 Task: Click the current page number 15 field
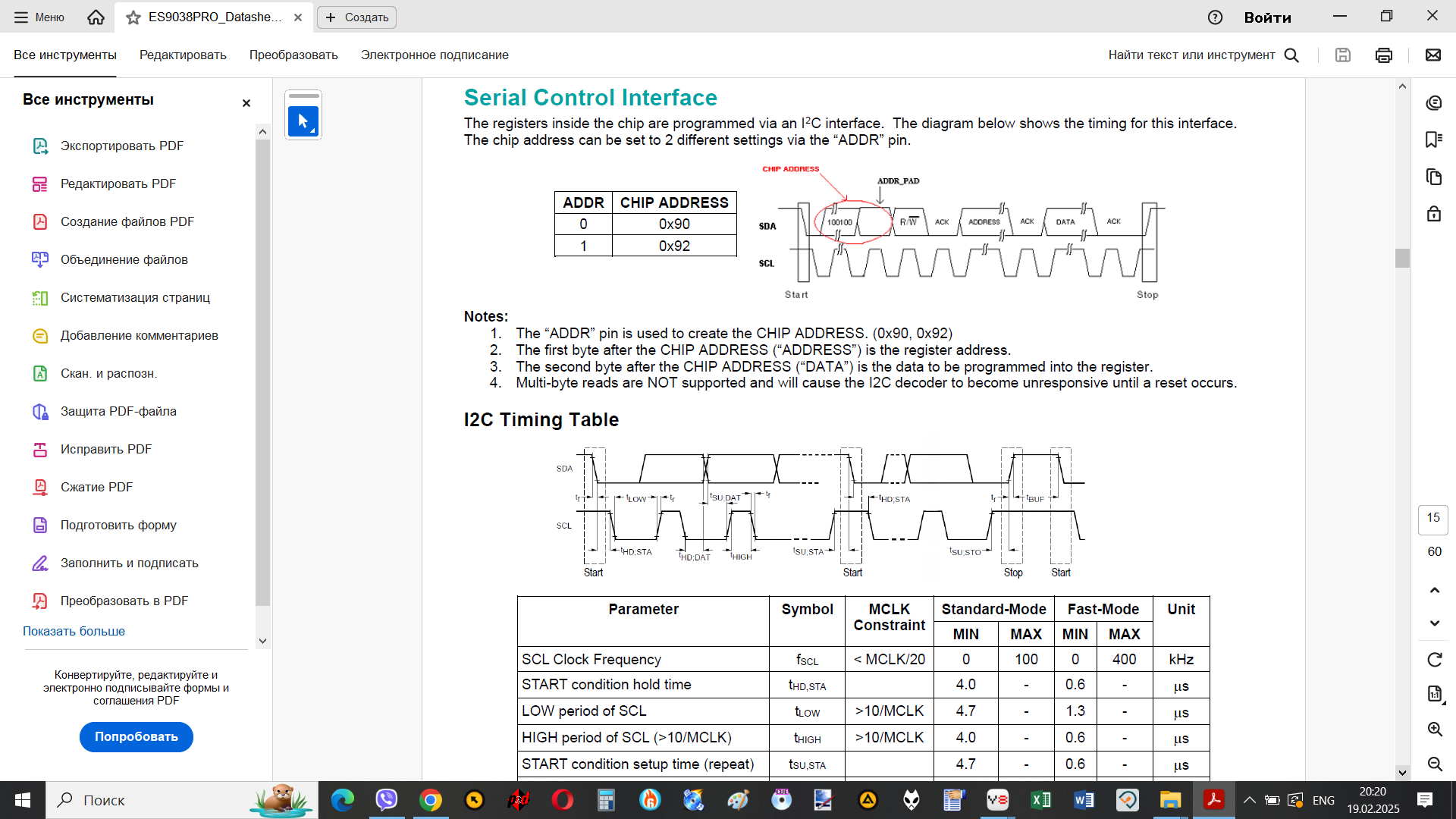click(1433, 519)
